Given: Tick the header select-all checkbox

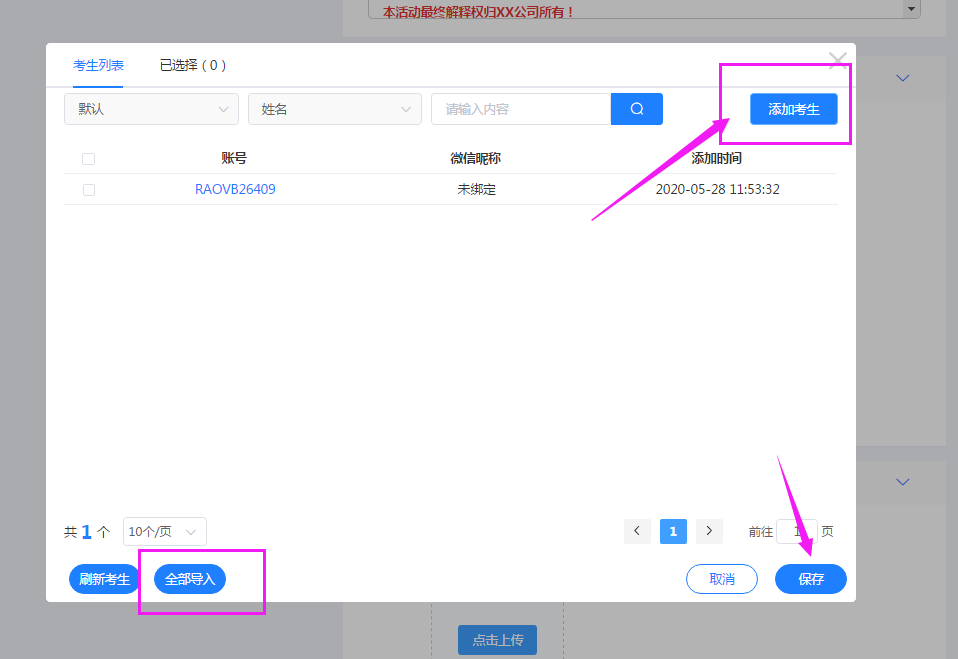Looking at the screenshot, I should (x=89, y=159).
